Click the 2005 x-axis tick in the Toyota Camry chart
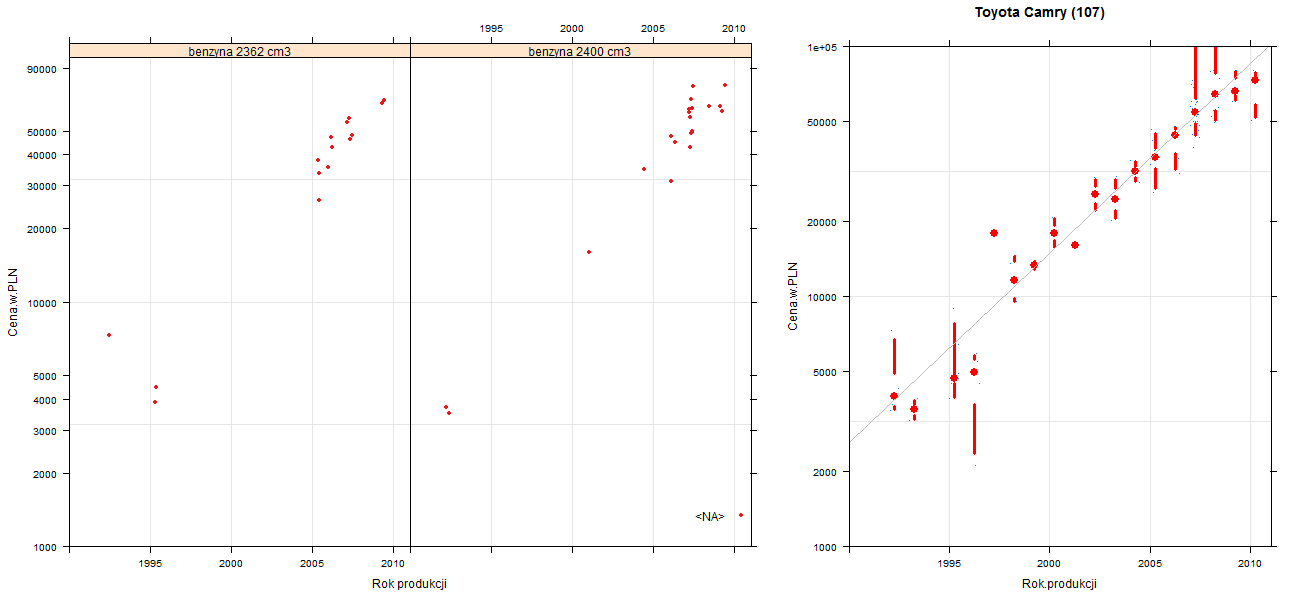Image resolution: width=1300 pixels, height=600 pixels. click(x=1150, y=564)
